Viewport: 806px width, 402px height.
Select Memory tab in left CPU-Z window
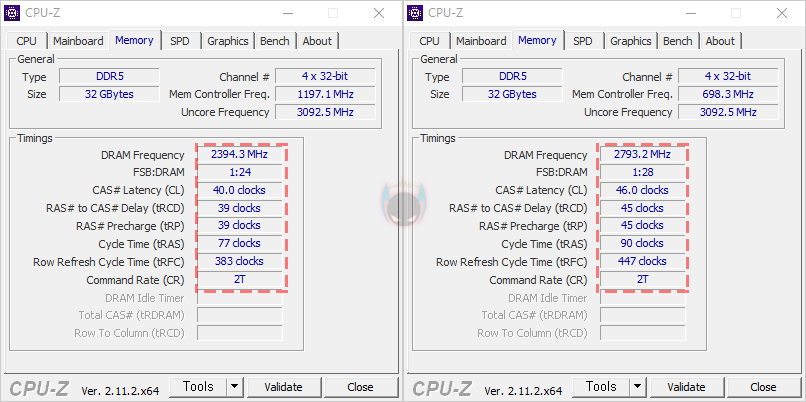point(134,40)
